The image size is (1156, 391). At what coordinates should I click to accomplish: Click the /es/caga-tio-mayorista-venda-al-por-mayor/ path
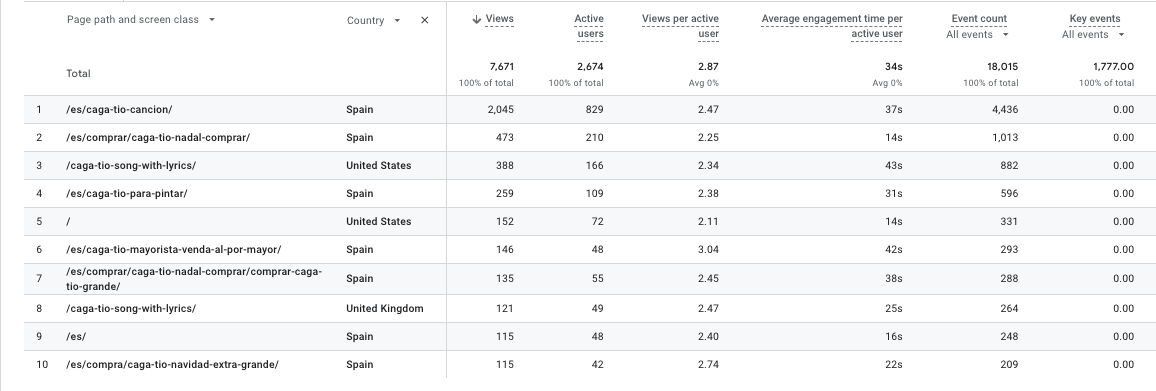coord(173,249)
